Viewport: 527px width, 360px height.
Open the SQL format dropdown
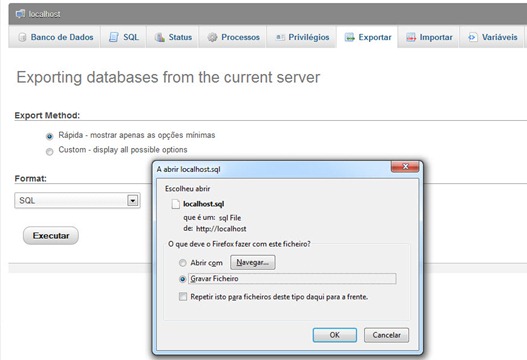click(77, 201)
